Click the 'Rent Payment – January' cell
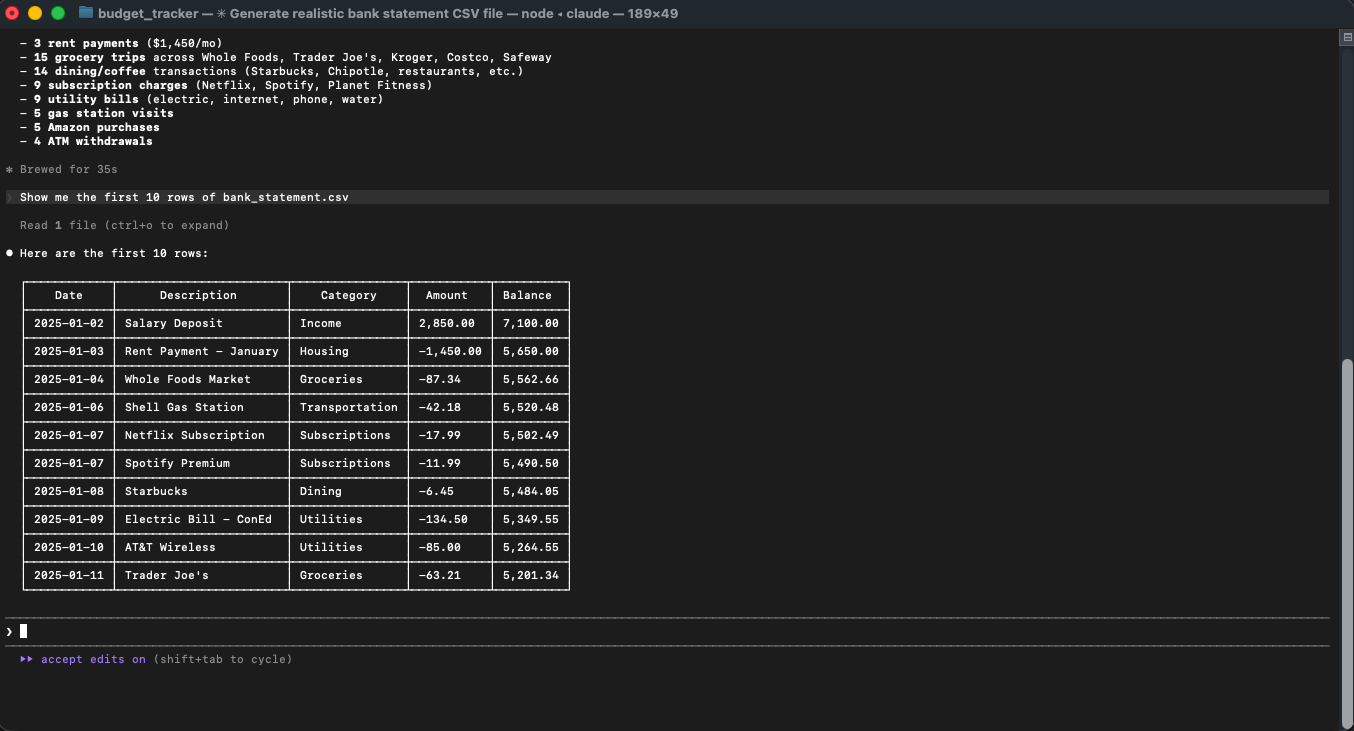Screen dimensions: 1354x731 (x=201, y=351)
